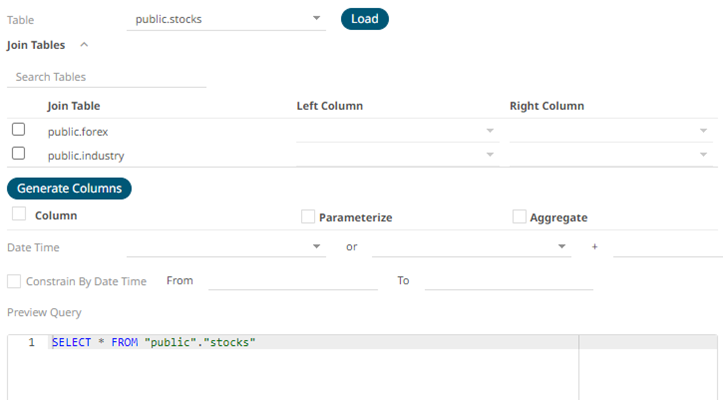Toggle the Constrain By Date Time checkbox
This screenshot has height=400, width=723.
pyautogui.click(x=14, y=281)
